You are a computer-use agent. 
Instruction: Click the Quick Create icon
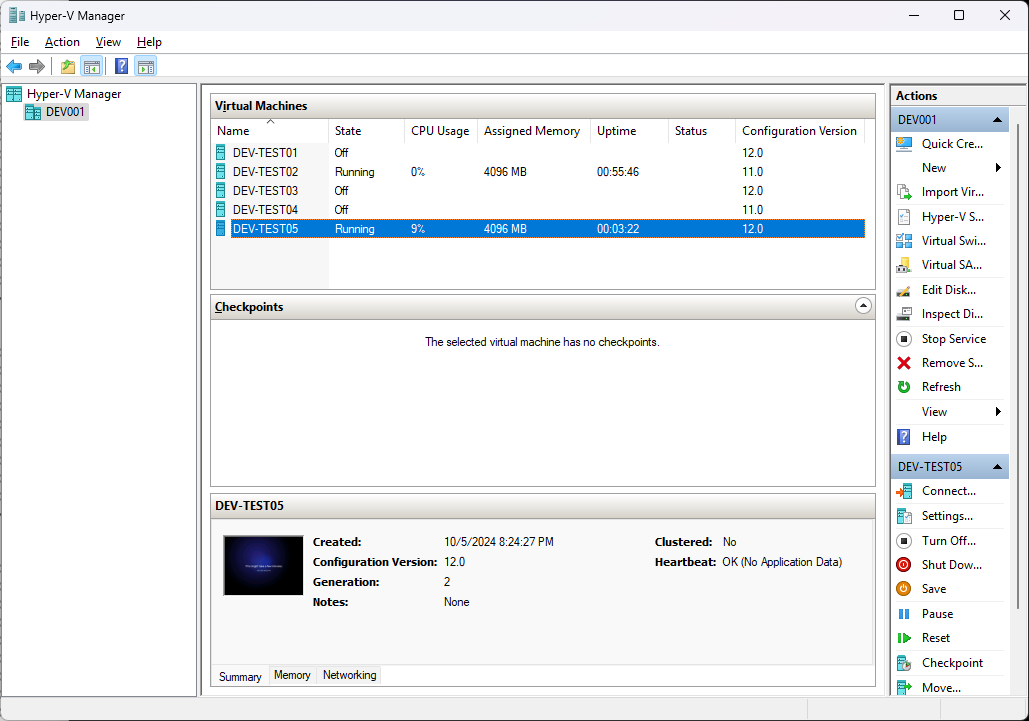[x=904, y=144]
